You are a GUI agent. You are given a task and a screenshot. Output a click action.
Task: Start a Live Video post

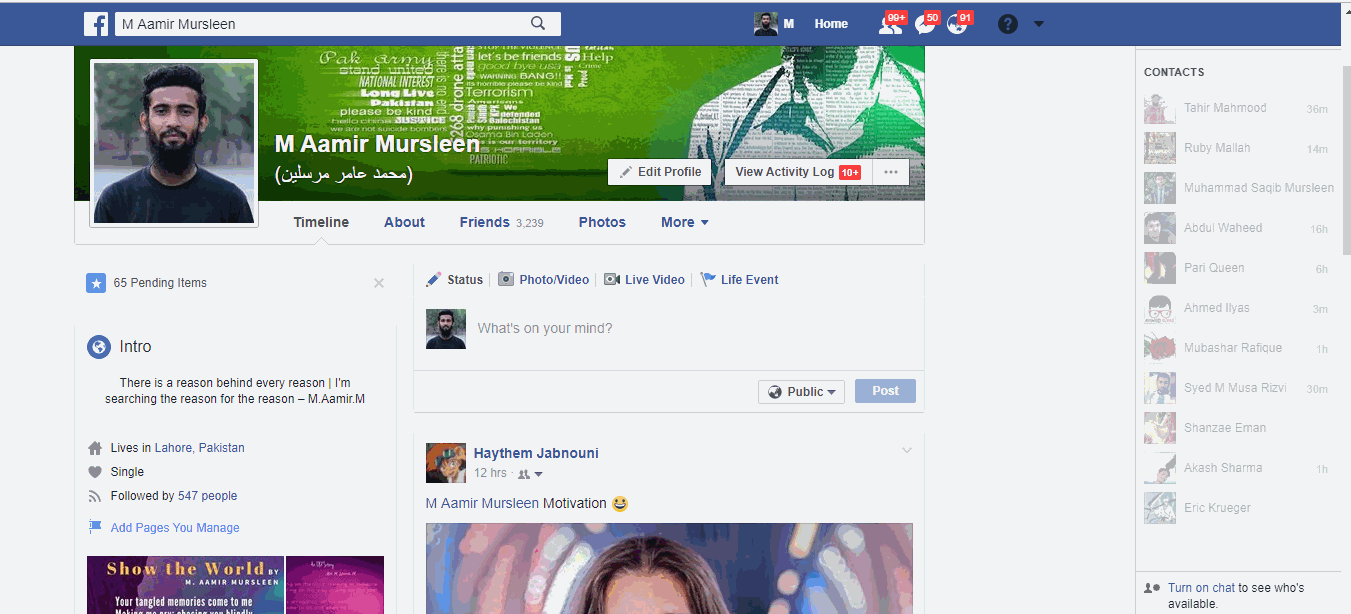click(x=644, y=280)
